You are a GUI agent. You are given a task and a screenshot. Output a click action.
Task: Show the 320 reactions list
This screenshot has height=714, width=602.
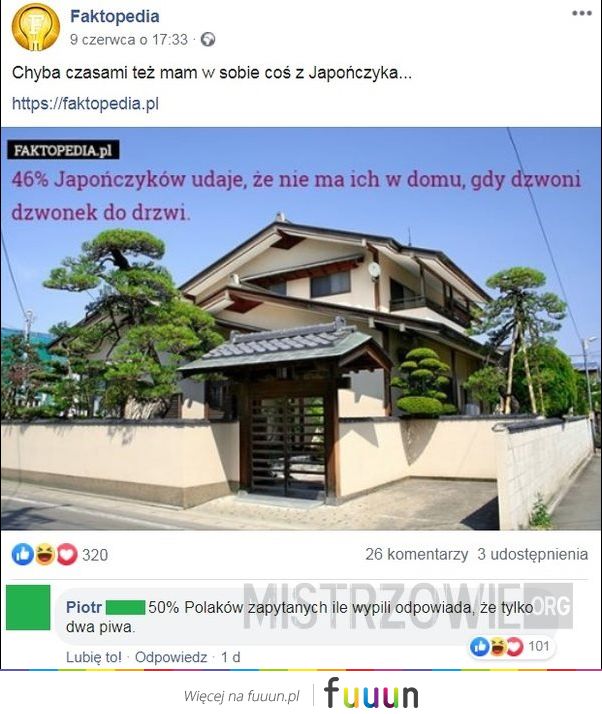95,555
